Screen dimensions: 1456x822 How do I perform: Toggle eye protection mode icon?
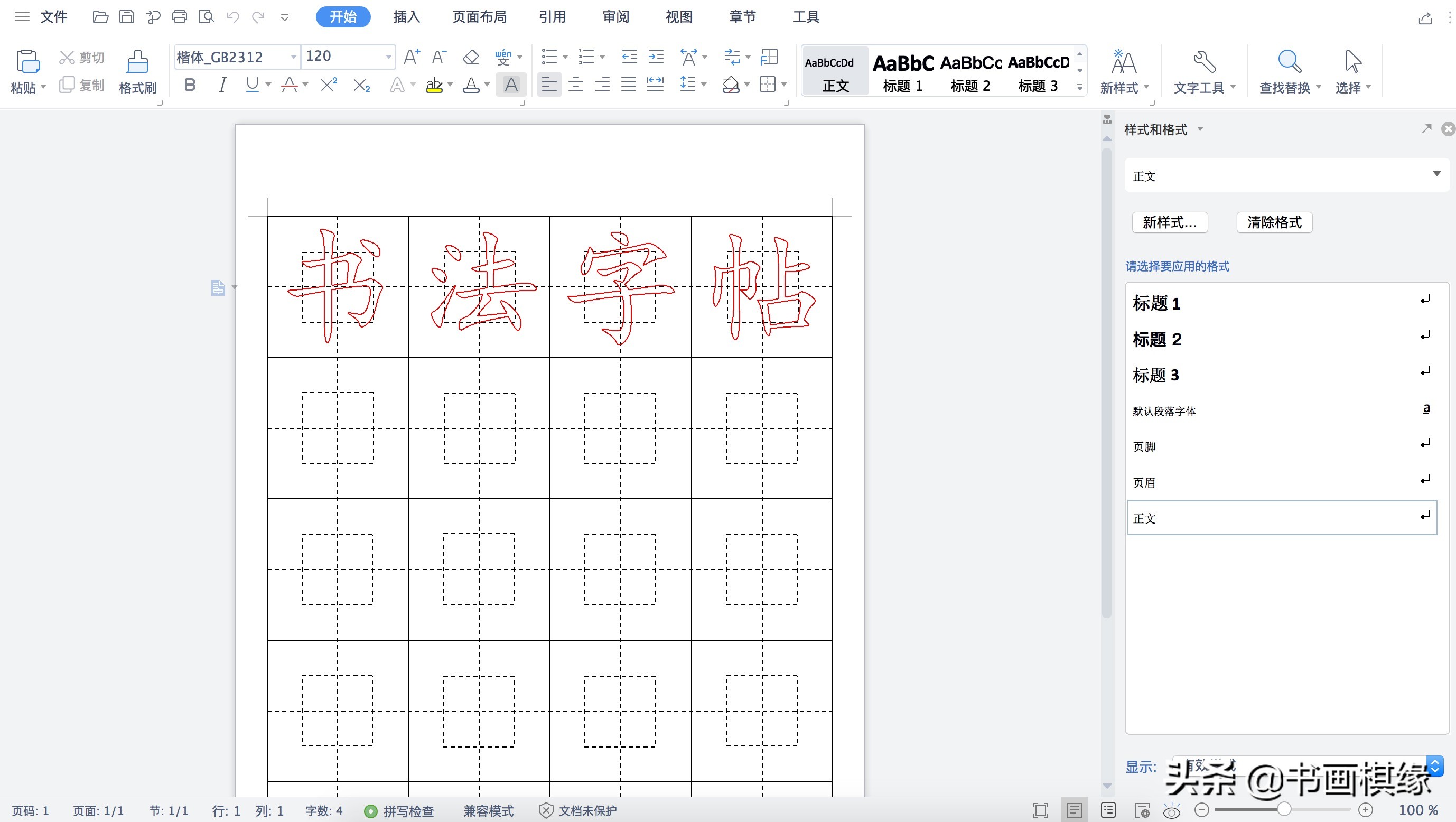[1172, 810]
